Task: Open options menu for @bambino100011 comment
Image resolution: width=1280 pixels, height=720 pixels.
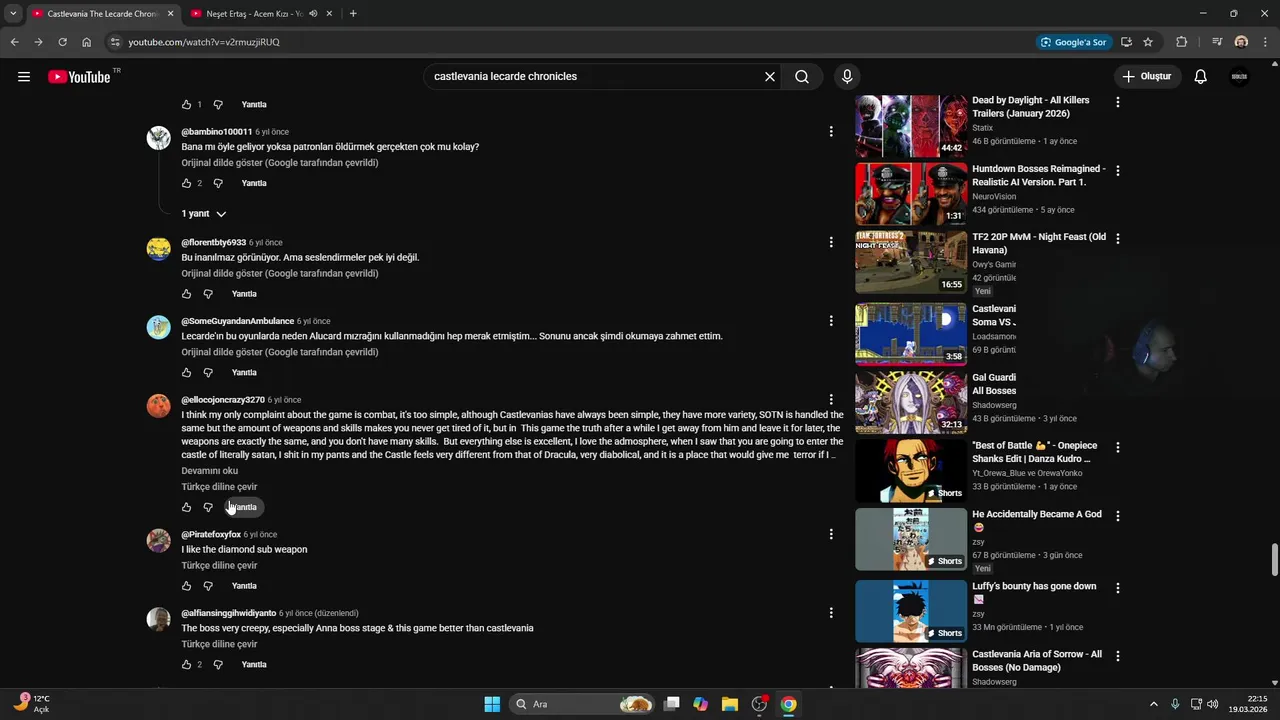Action: [x=831, y=131]
